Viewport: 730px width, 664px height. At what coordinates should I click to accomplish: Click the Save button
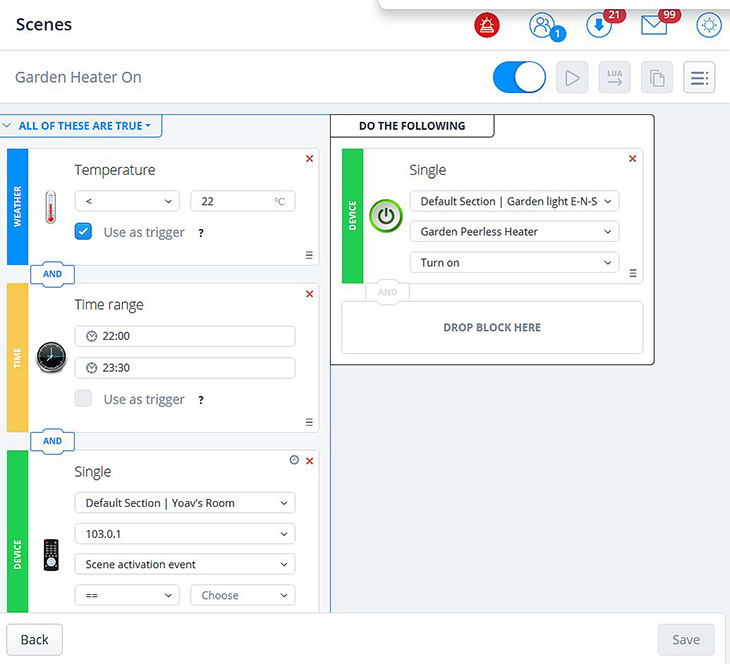[686, 640]
